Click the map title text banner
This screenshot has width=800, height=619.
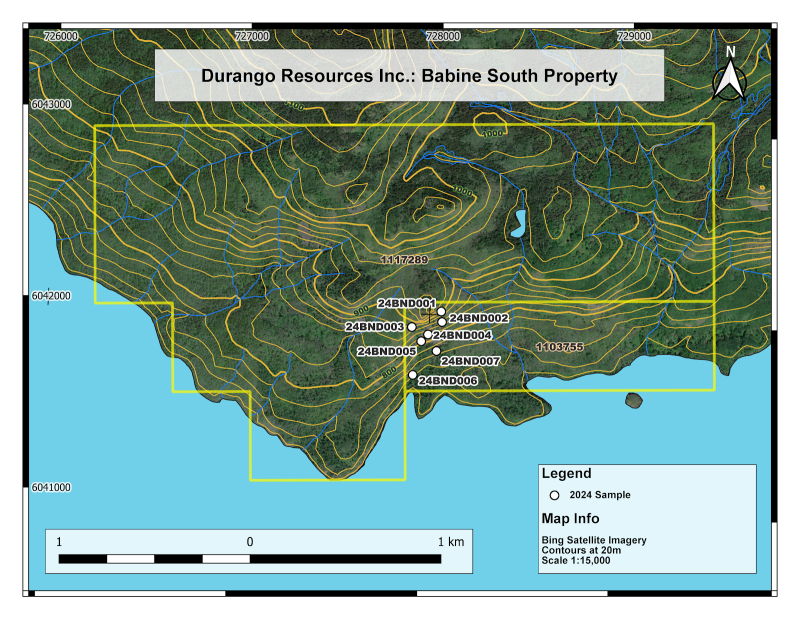click(x=409, y=76)
